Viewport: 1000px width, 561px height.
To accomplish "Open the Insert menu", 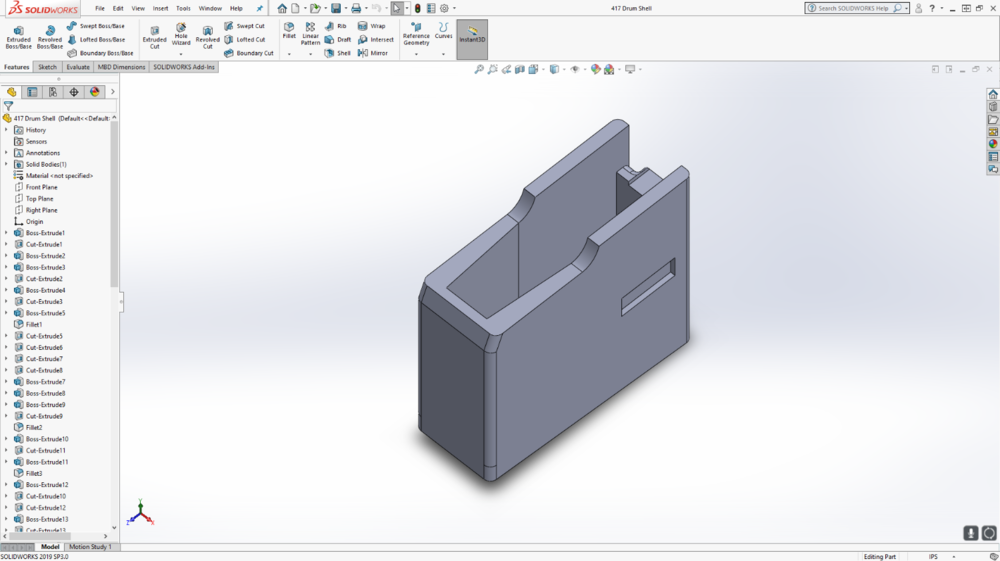I will tap(160, 8).
